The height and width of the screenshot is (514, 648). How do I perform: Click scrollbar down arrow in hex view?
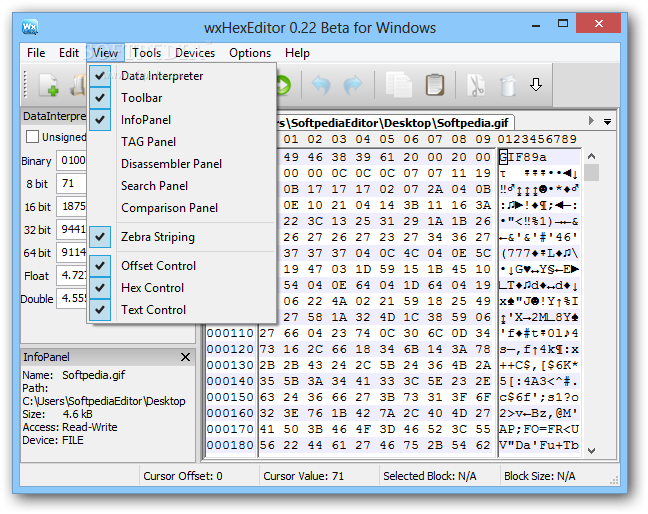[x=591, y=450]
